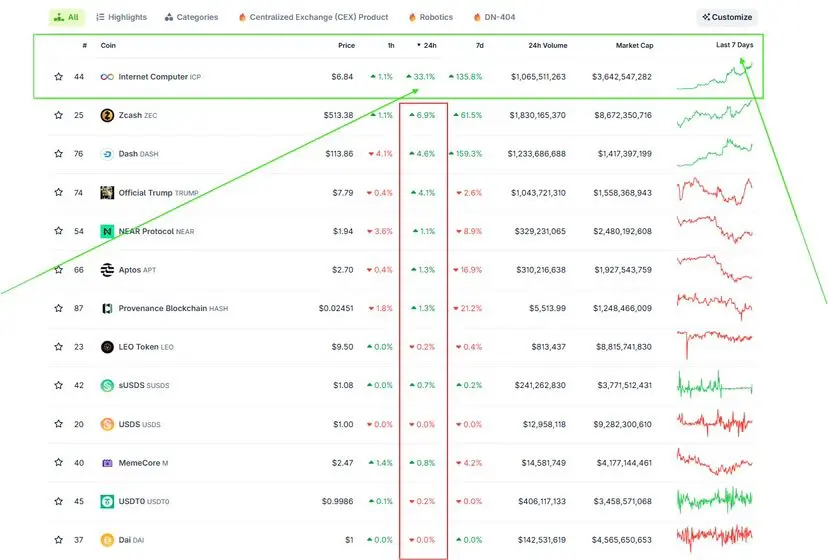This screenshot has width=828, height=560.
Task: Select the All tab
Action: pos(67,17)
